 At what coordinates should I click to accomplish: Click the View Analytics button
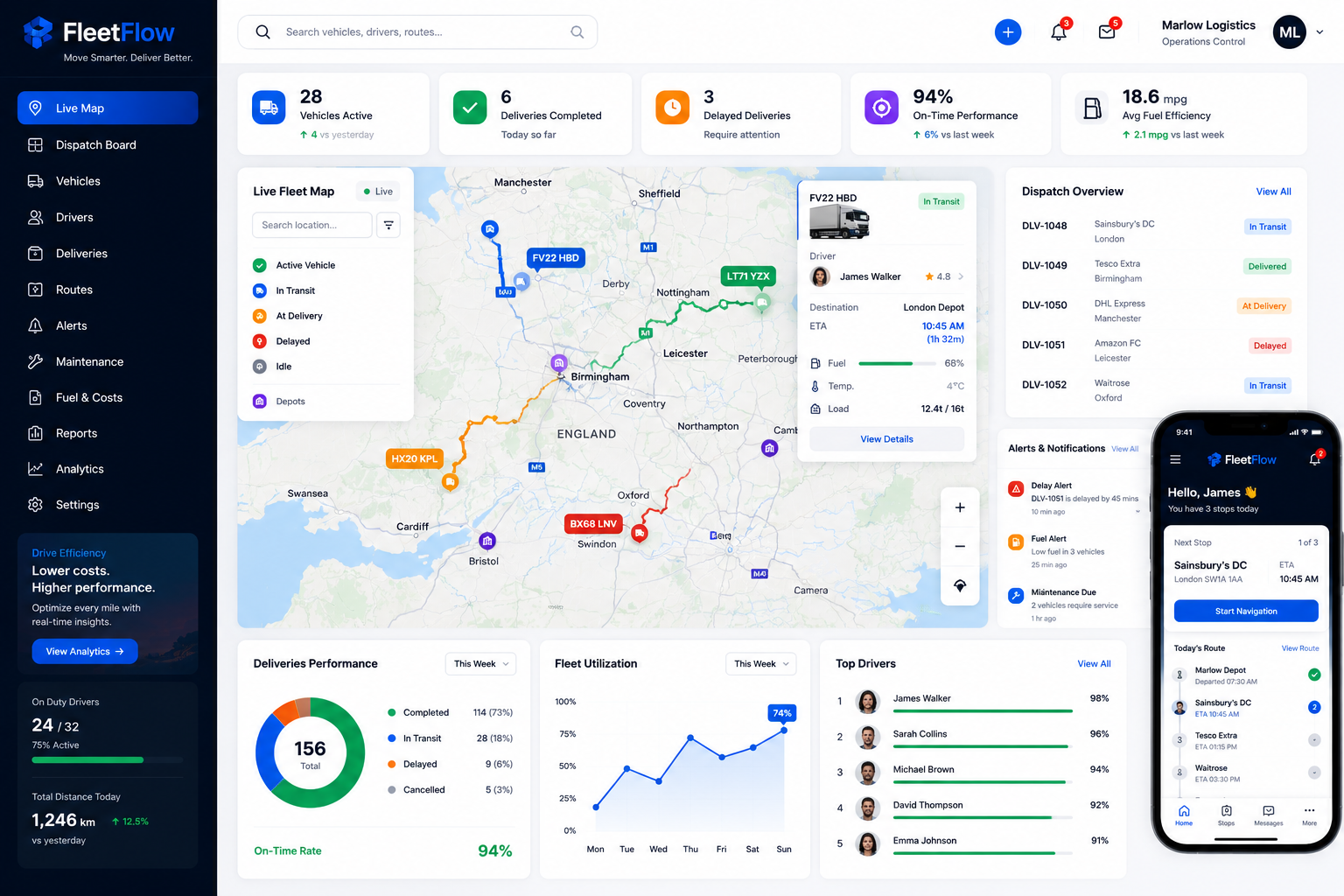pos(85,651)
